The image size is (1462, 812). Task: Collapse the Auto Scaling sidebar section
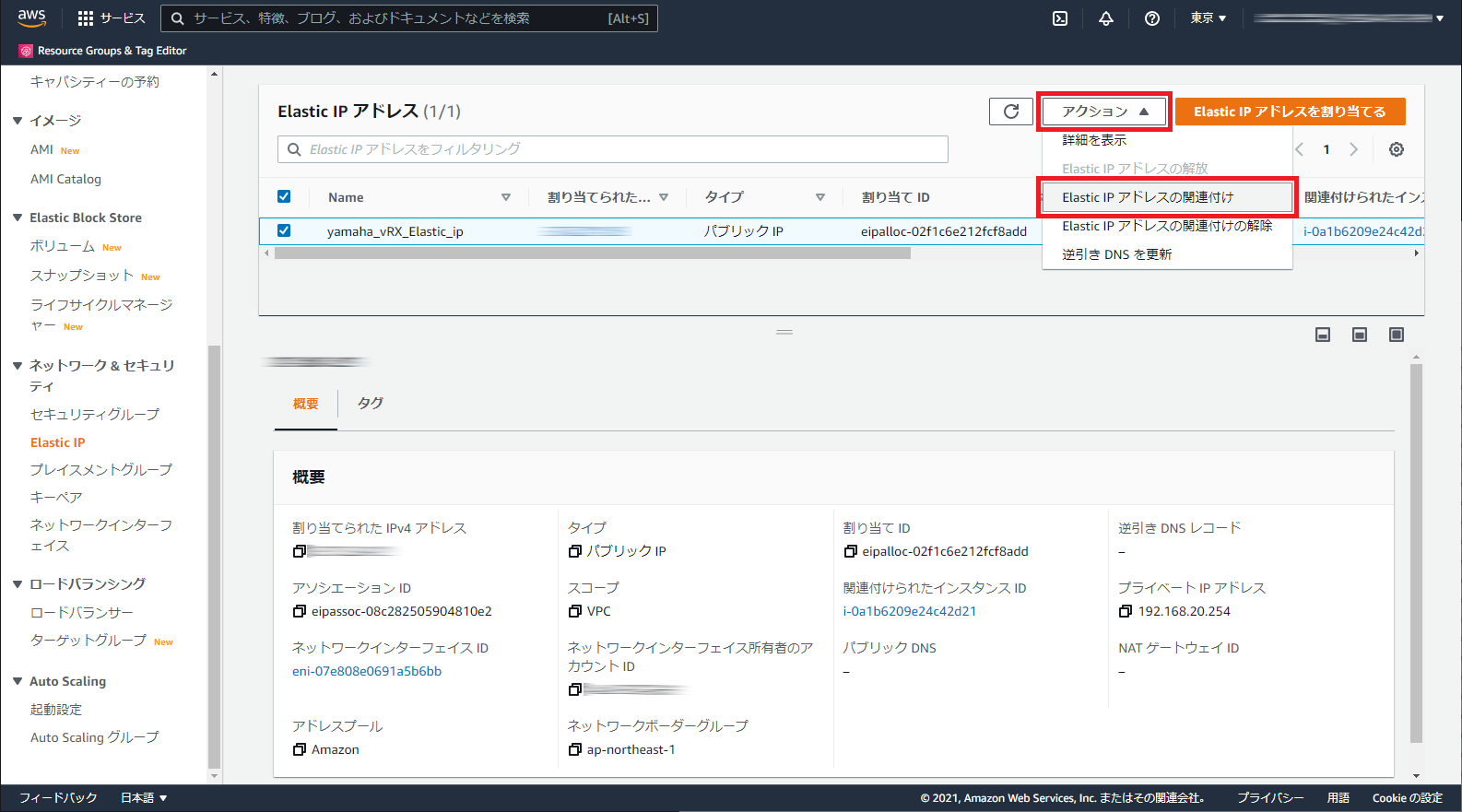(18, 681)
